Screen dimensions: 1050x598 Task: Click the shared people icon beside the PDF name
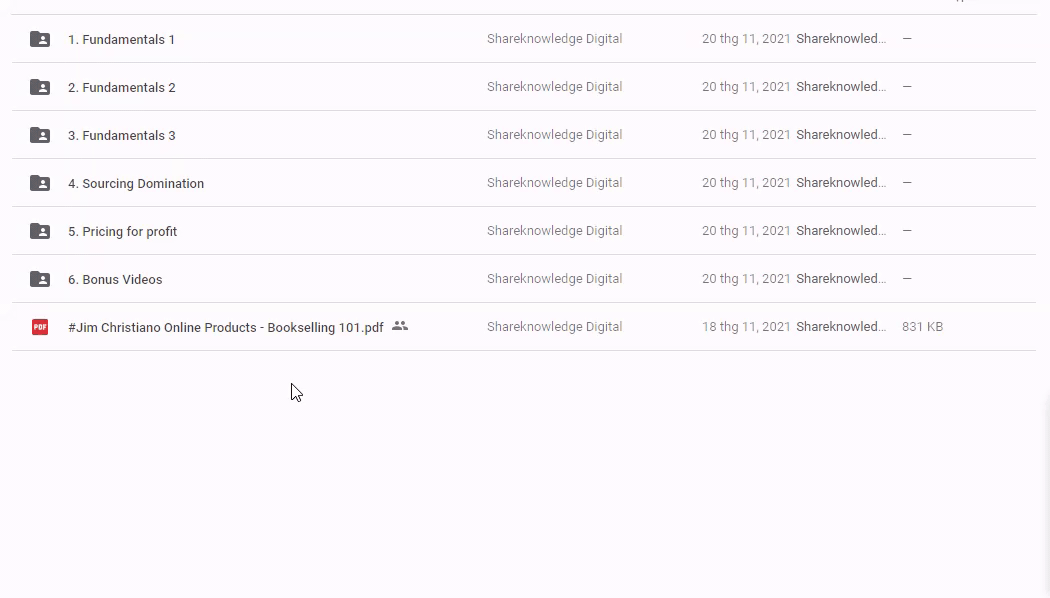point(400,326)
